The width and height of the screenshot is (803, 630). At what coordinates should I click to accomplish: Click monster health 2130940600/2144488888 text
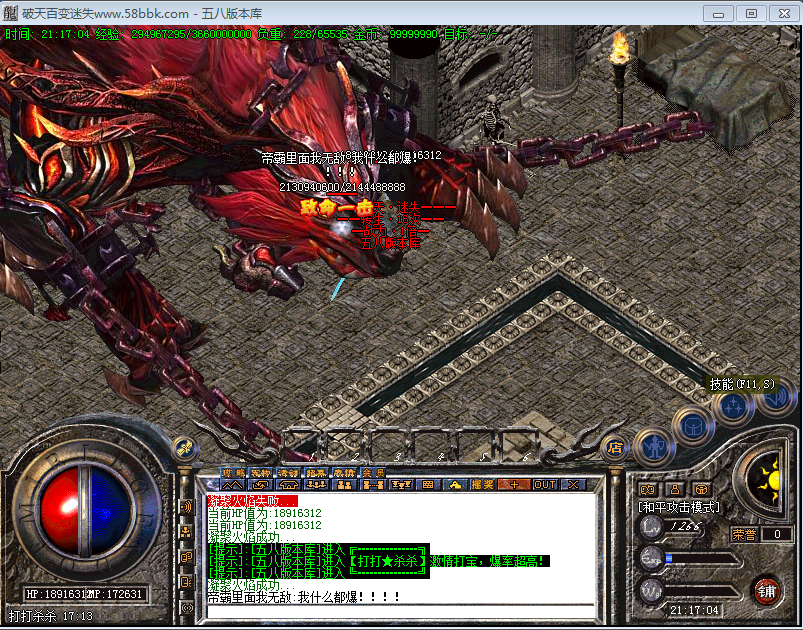[x=342, y=187]
